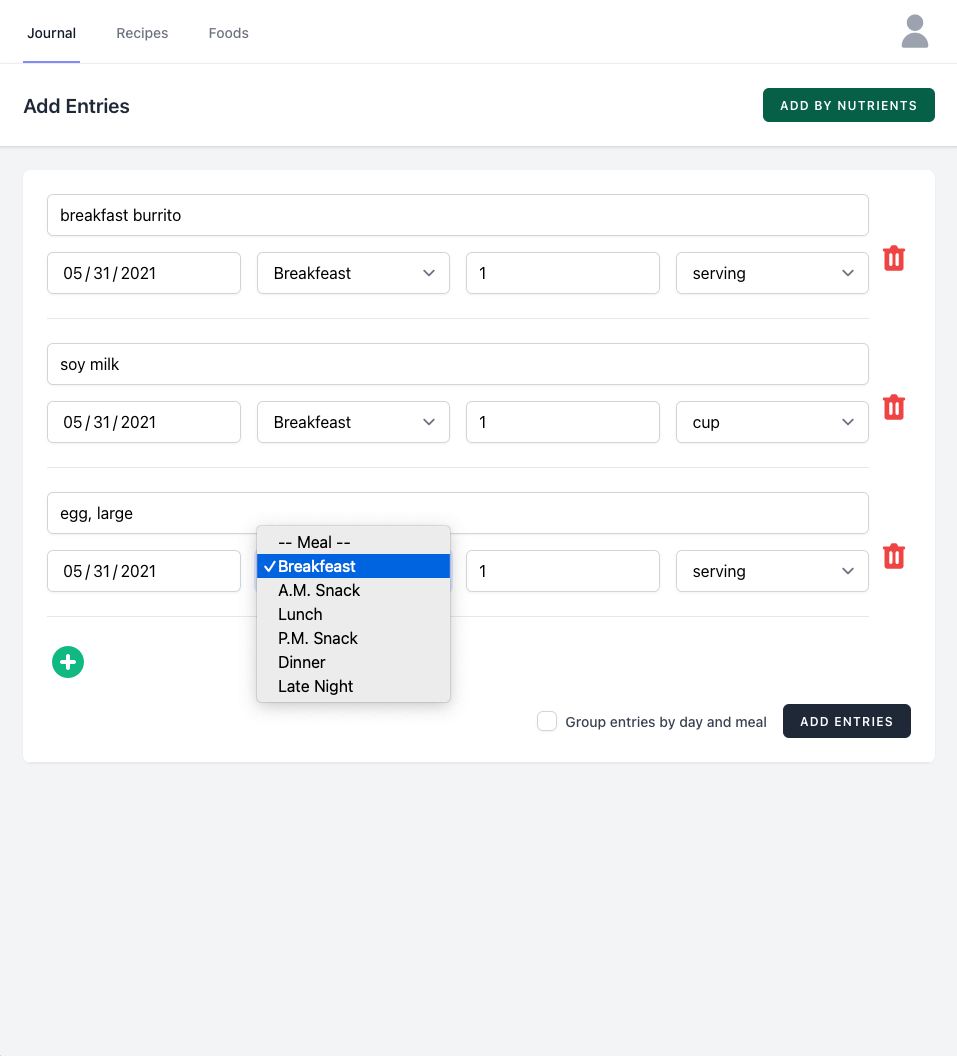Image resolution: width=957 pixels, height=1056 pixels.
Task: Delete the soy milk entry
Action: click(x=894, y=408)
